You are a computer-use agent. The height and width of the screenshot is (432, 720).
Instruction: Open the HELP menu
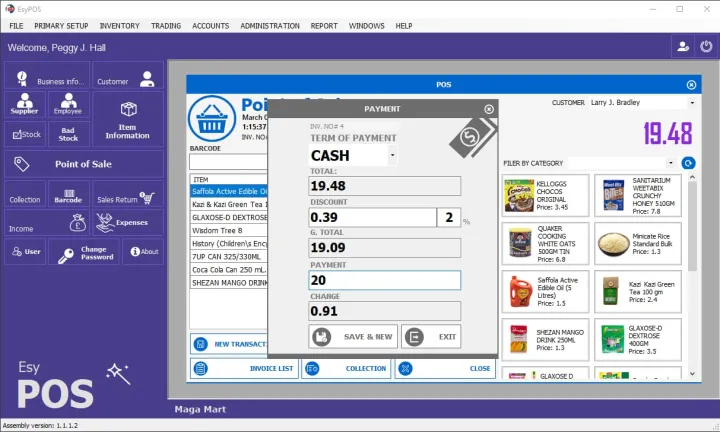pyautogui.click(x=404, y=26)
